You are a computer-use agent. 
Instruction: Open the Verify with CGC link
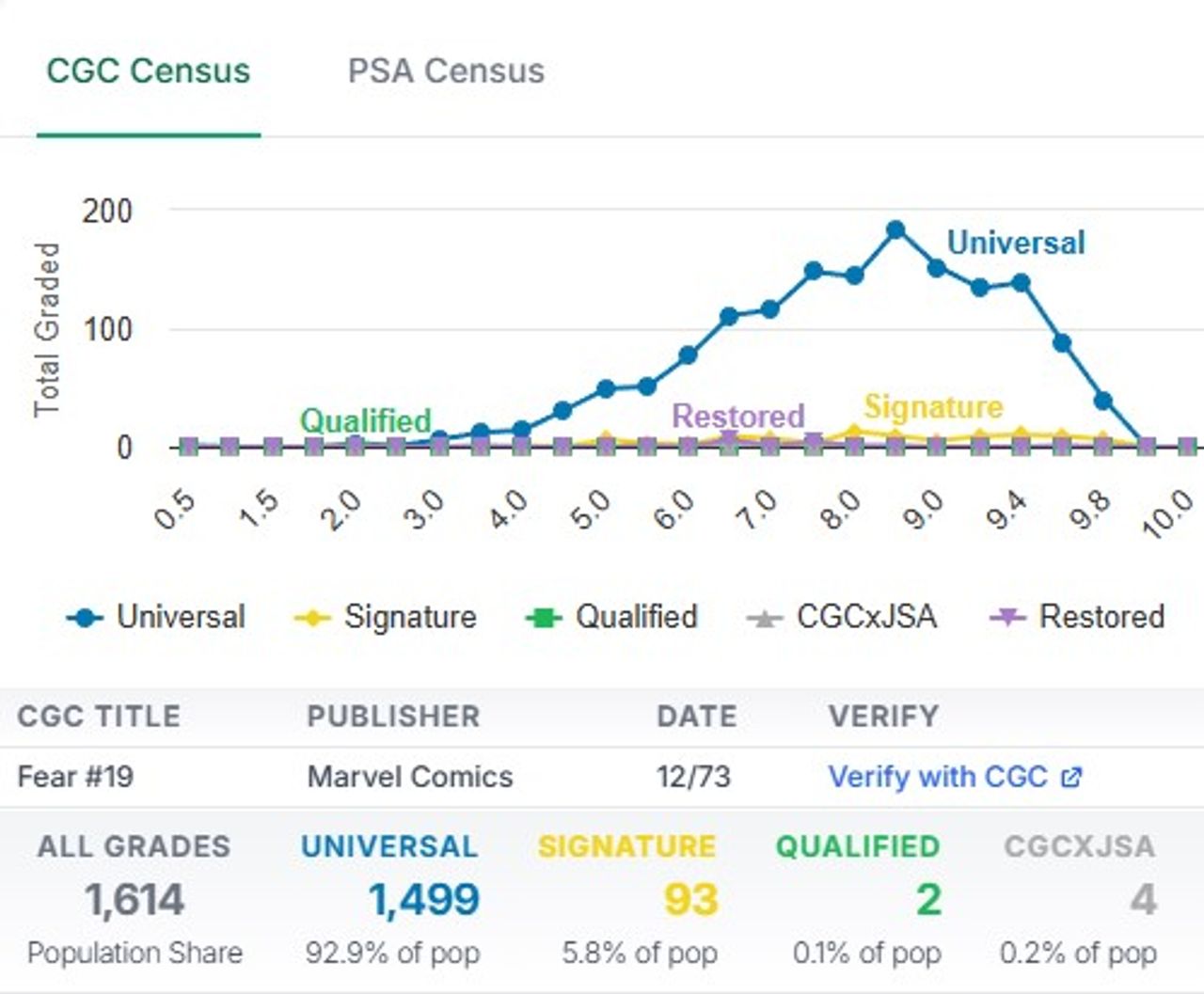(937, 777)
